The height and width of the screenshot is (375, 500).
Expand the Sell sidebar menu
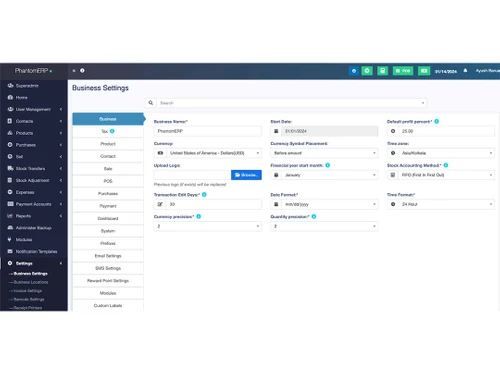click(x=33, y=157)
